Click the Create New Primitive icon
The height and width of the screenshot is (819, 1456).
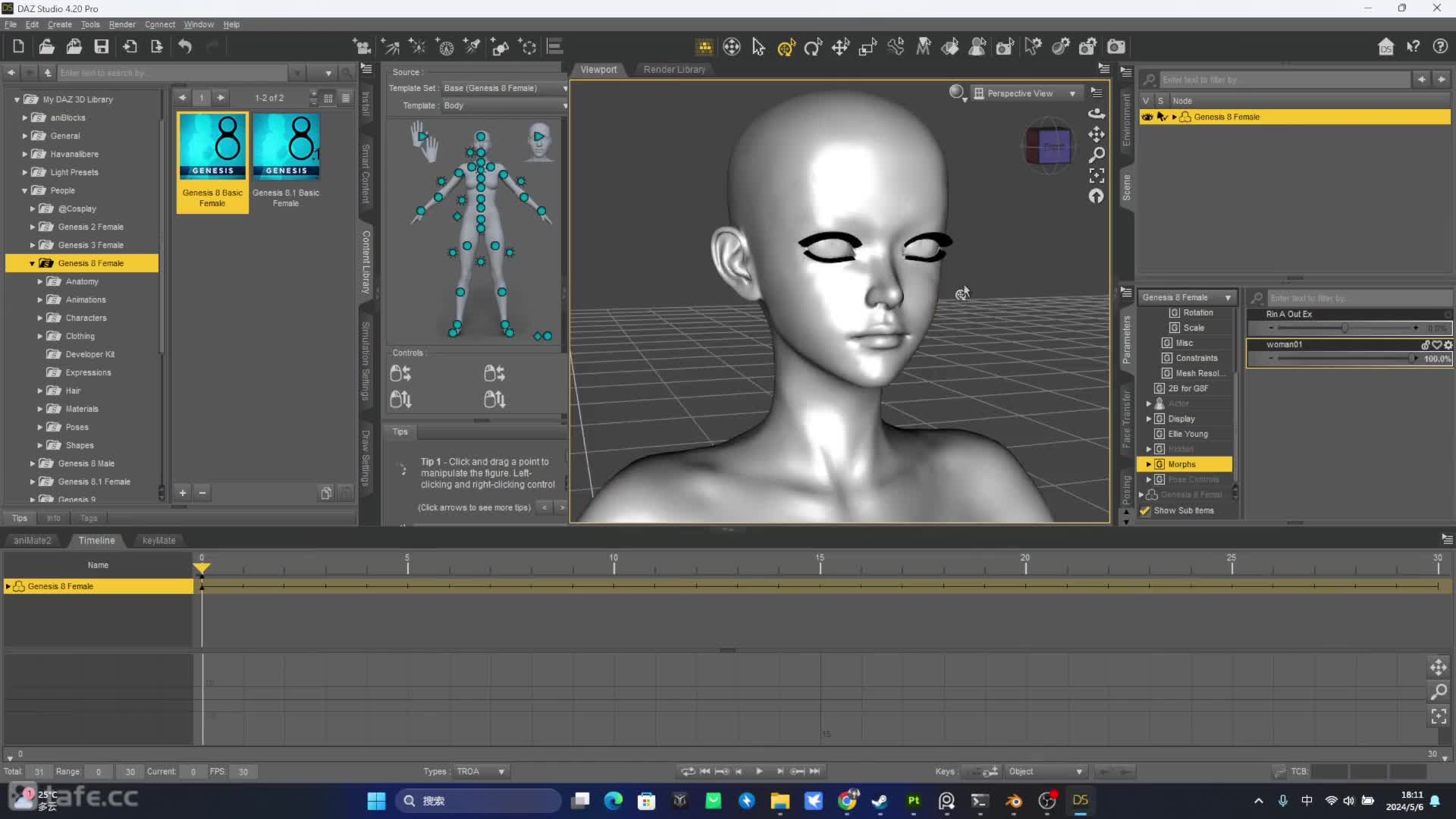(500, 47)
